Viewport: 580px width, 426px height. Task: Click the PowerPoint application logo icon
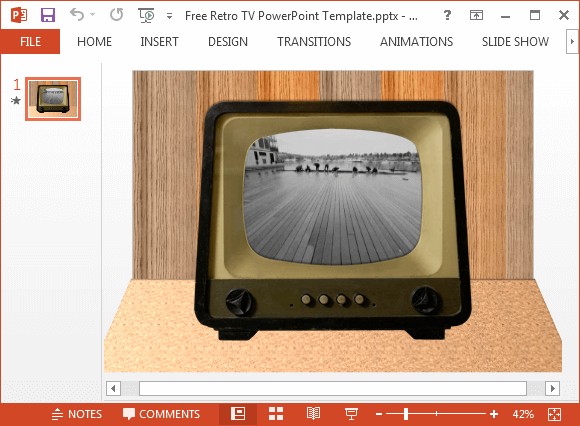click(19, 15)
